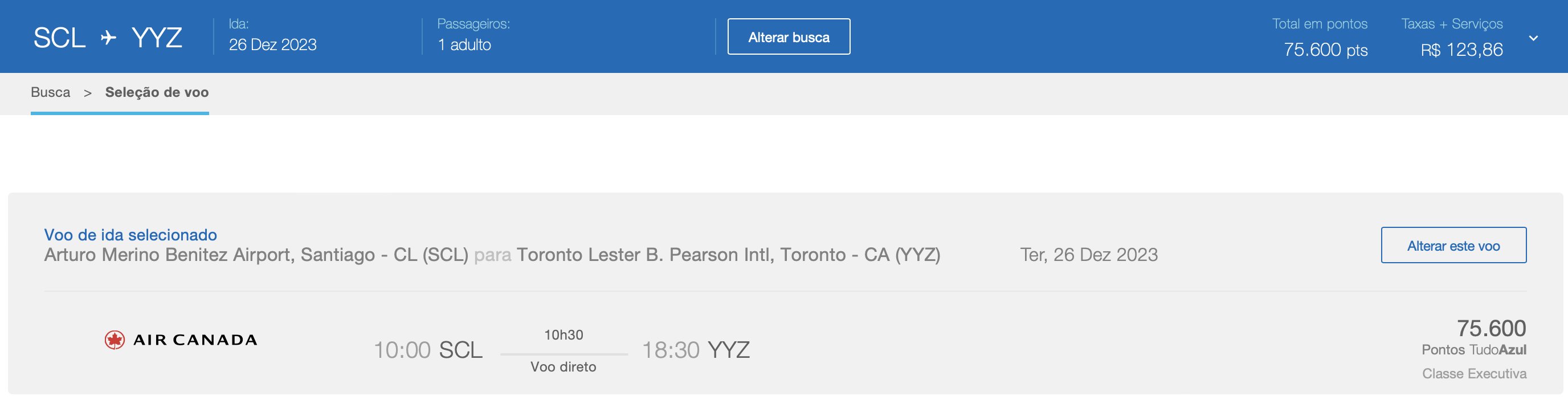Click the Alterar este voo button
1568x400 pixels.
click(1453, 246)
